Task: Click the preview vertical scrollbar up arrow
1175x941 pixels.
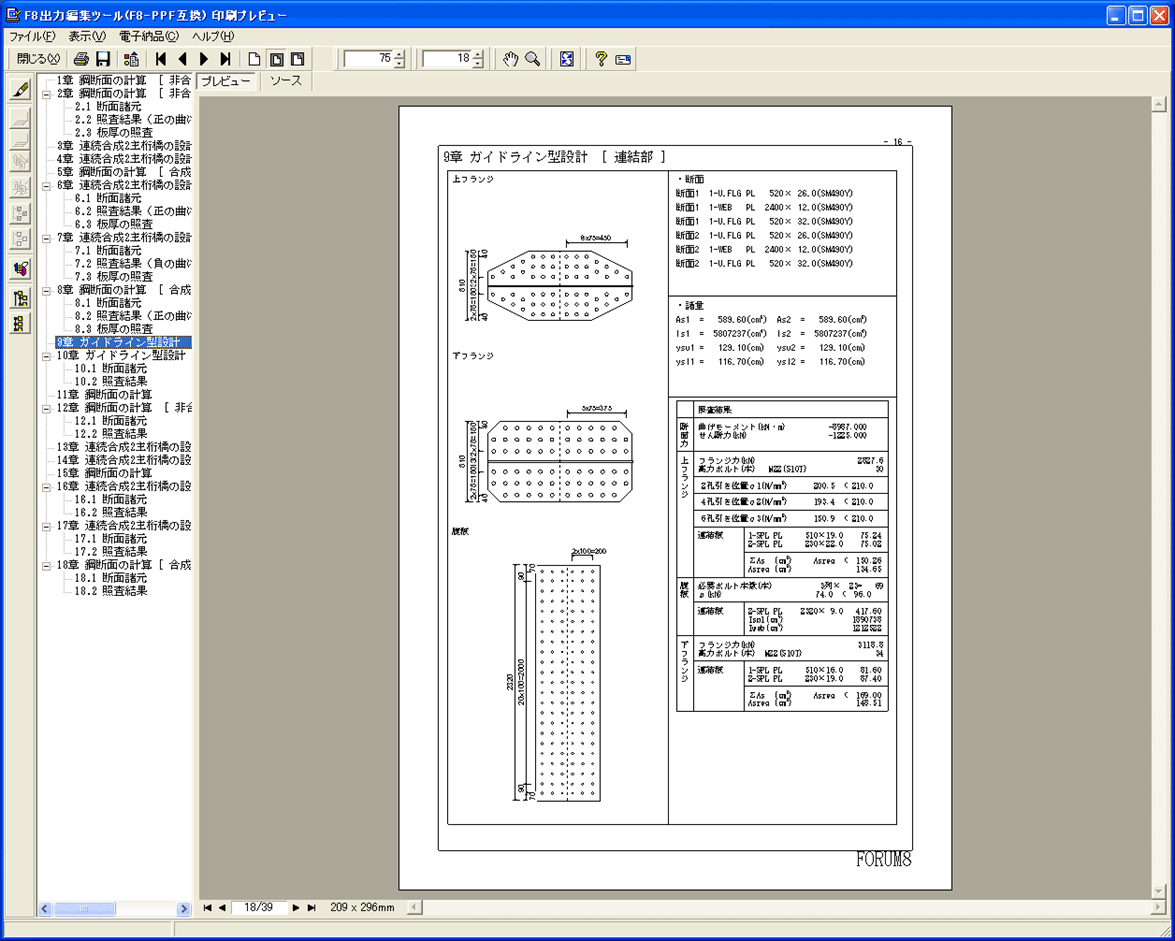Action: click(x=1159, y=104)
